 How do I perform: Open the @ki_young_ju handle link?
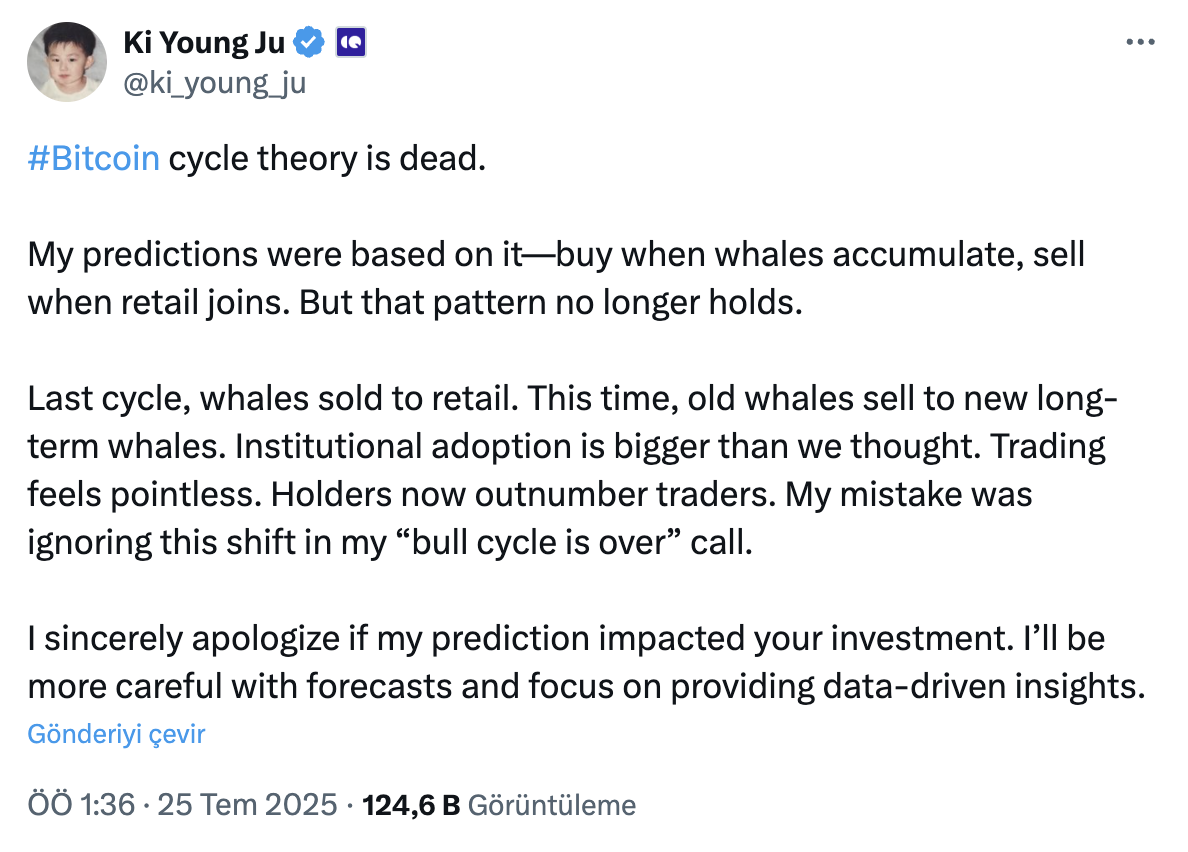point(214,82)
